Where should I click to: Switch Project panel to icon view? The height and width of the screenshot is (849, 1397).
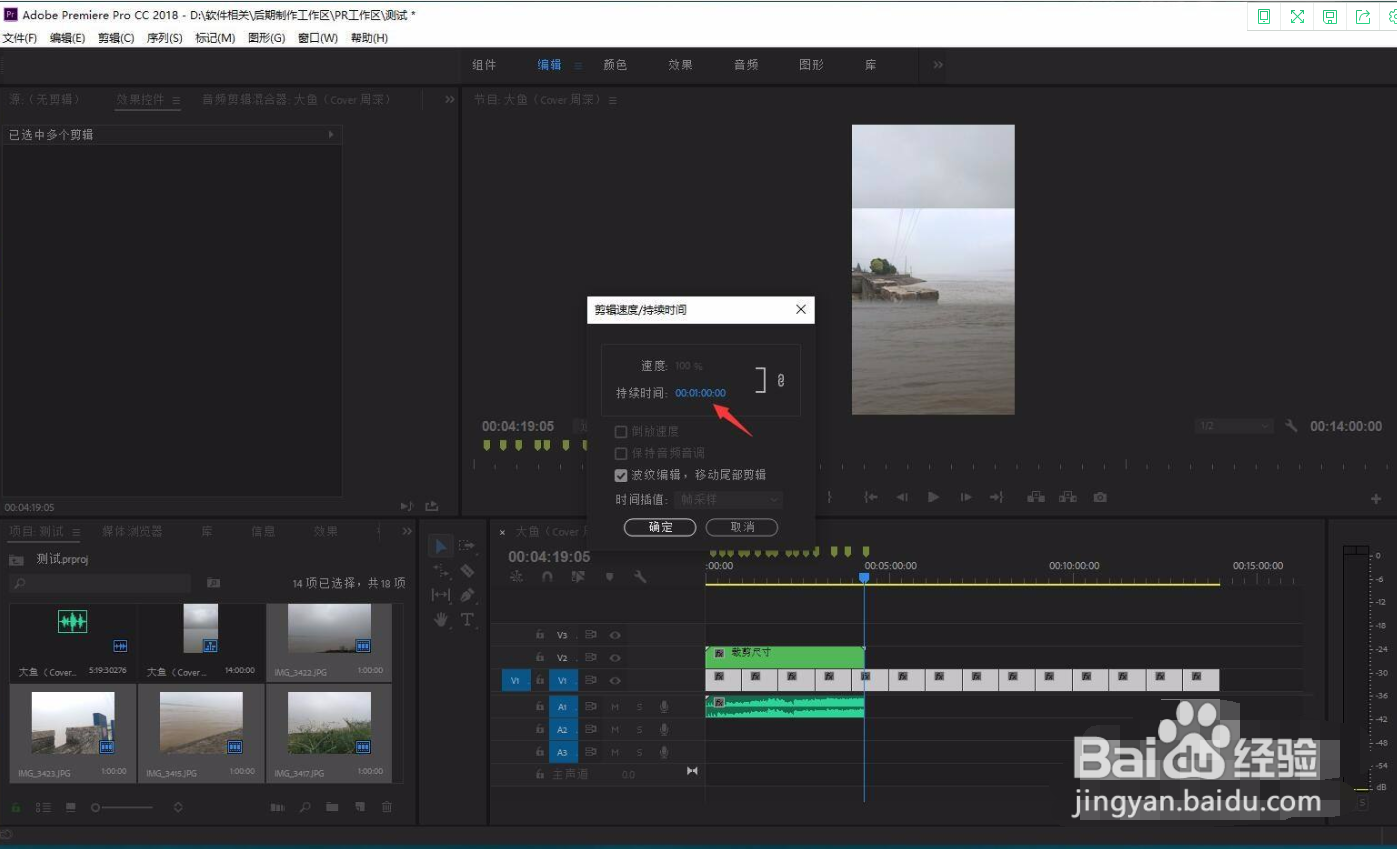coord(71,807)
